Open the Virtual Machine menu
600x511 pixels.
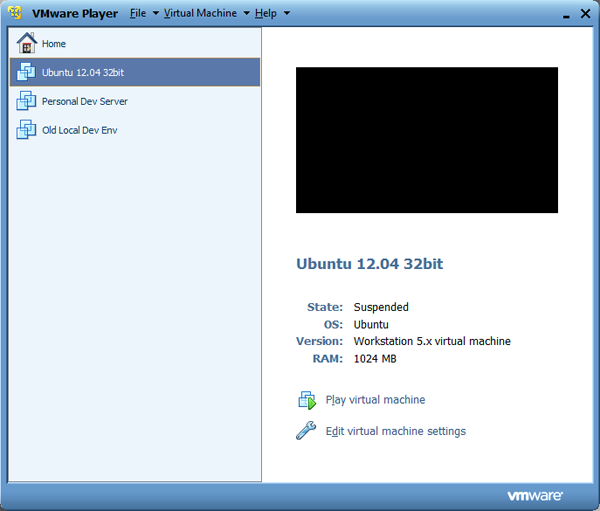tap(201, 13)
